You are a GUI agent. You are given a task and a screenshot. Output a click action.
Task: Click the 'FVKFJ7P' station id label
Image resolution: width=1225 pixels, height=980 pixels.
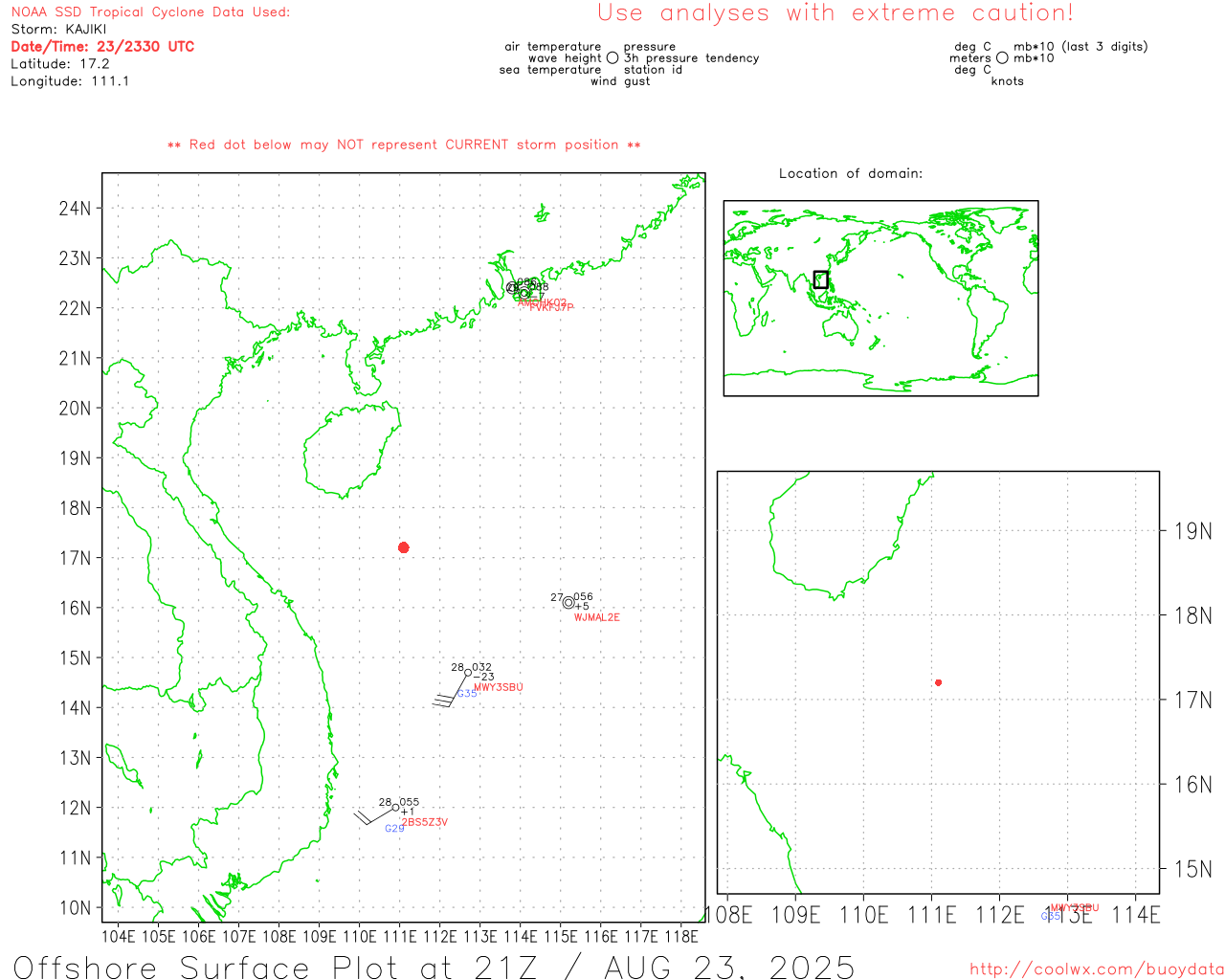[x=551, y=307]
